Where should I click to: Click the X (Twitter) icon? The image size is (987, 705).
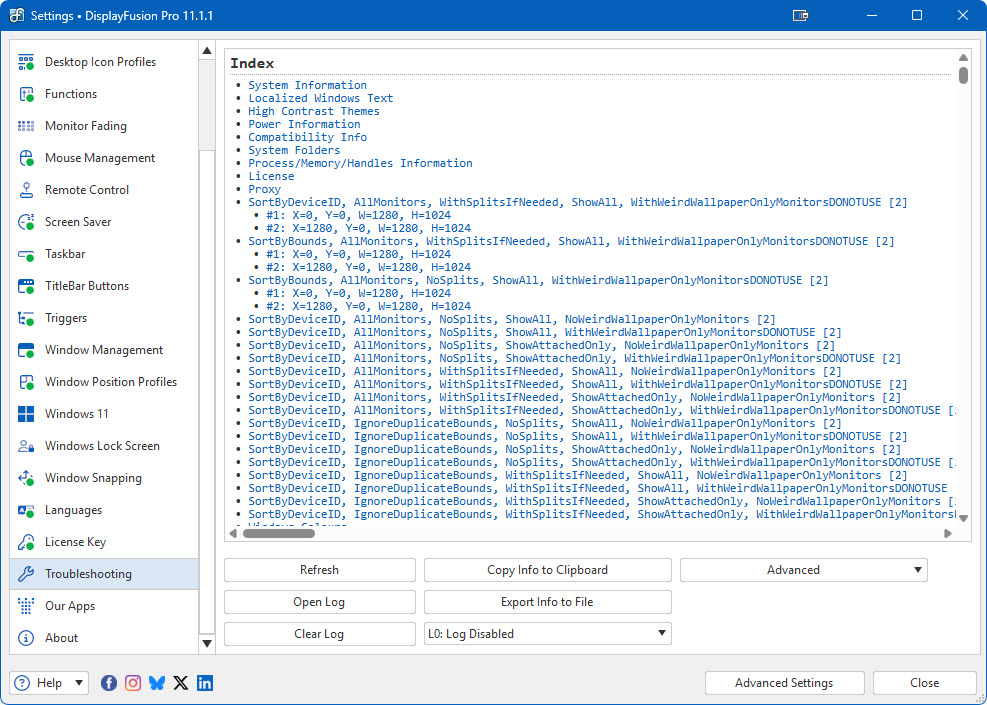pyautogui.click(x=181, y=683)
